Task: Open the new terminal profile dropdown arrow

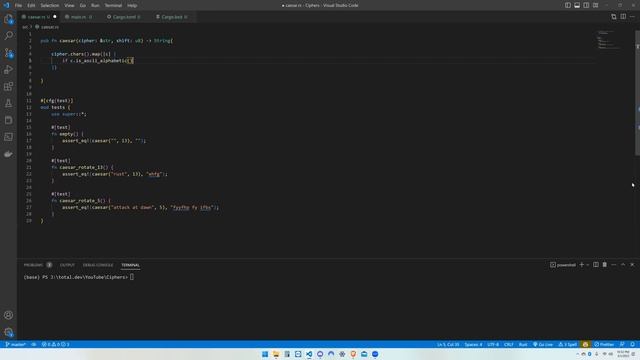Action: [x=588, y=265]
